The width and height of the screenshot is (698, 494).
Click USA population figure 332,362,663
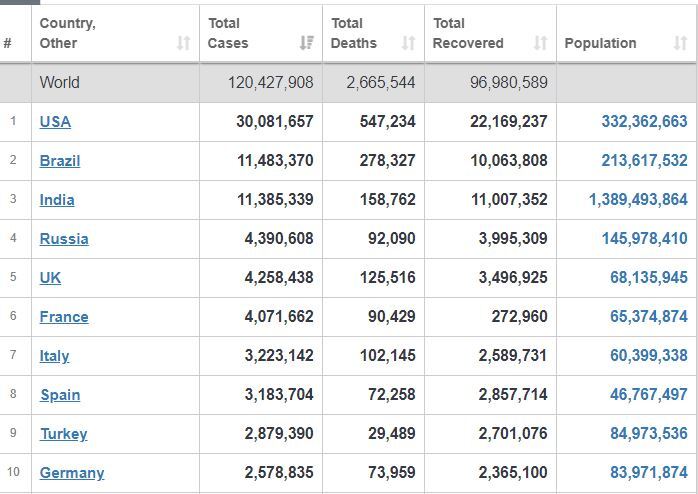[644, 121]
